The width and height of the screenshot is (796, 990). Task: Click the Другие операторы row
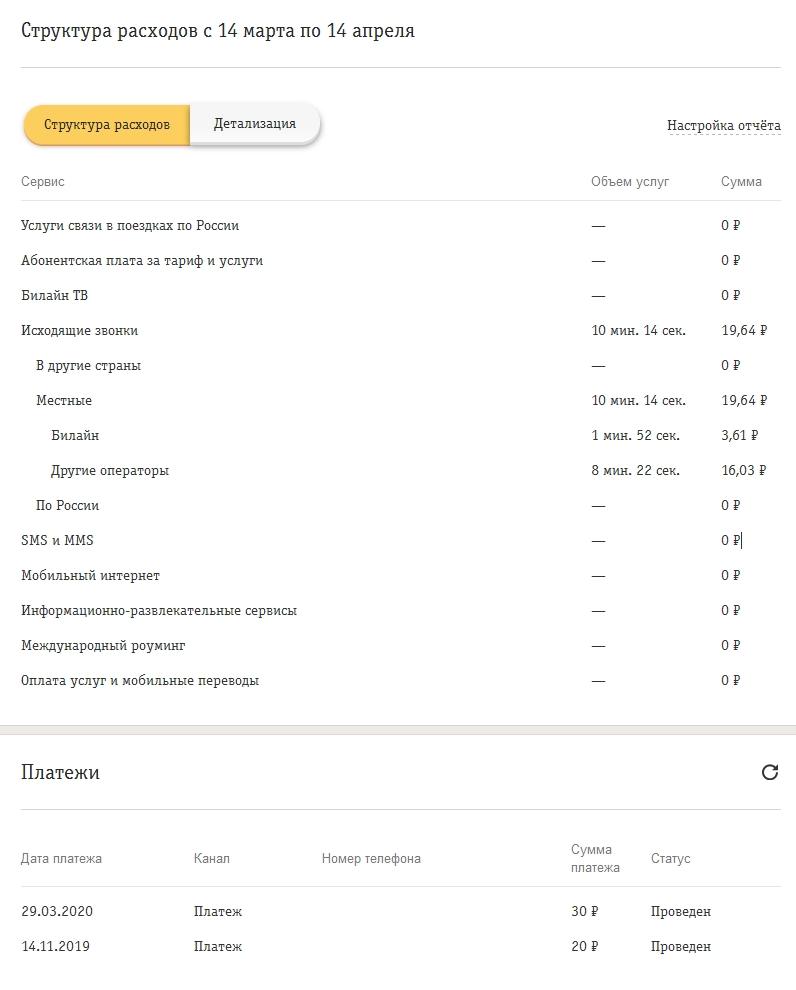[x=401, y=470]
